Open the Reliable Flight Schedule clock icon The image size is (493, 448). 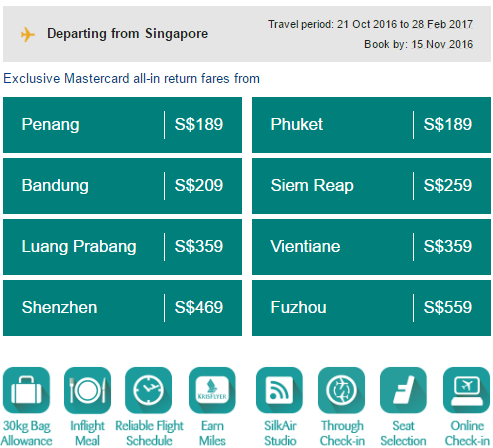[148, 390]
